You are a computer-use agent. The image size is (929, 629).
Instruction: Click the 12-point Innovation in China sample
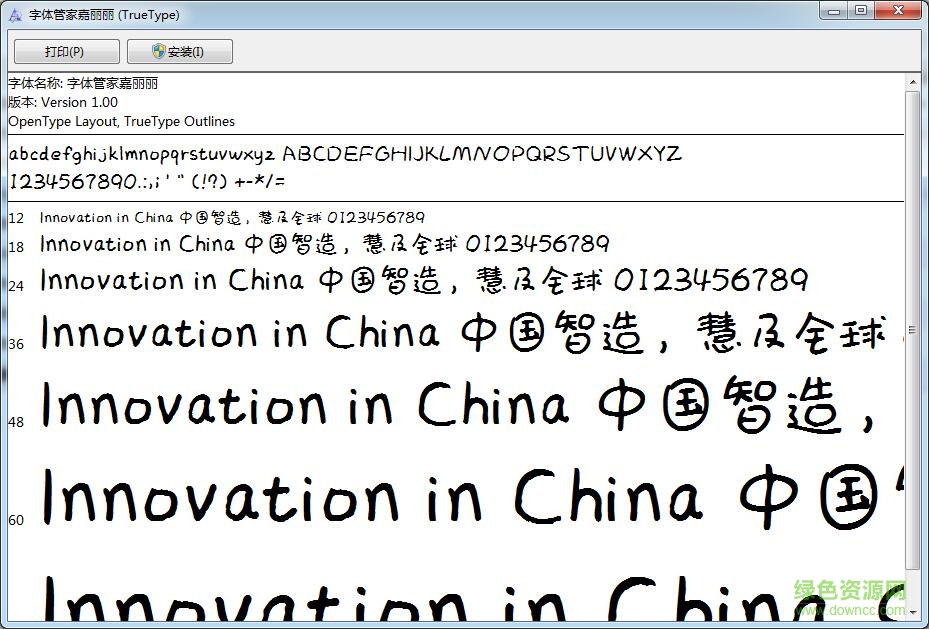click(x=232, y=218)
